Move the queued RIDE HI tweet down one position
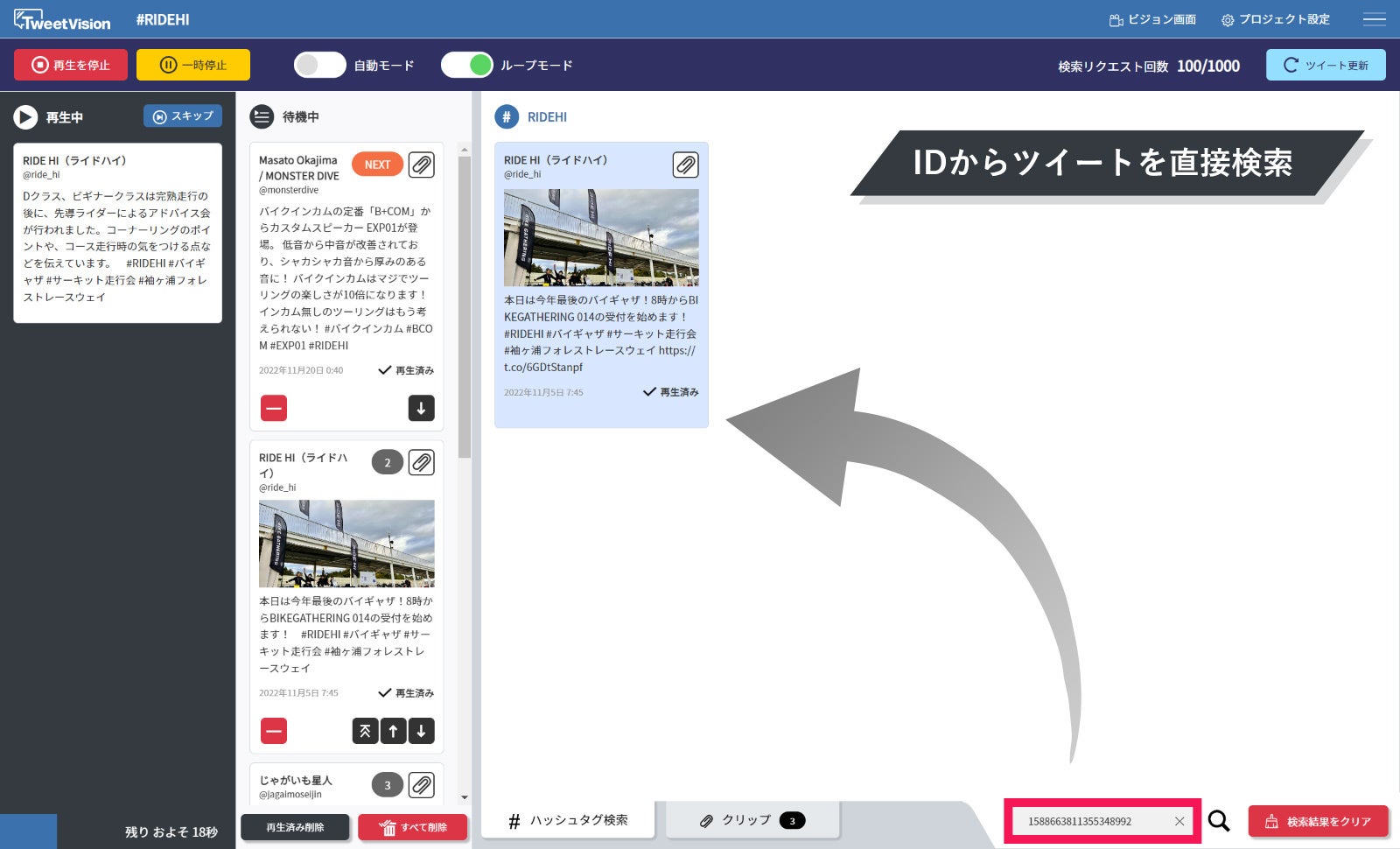 click(422, 731)
